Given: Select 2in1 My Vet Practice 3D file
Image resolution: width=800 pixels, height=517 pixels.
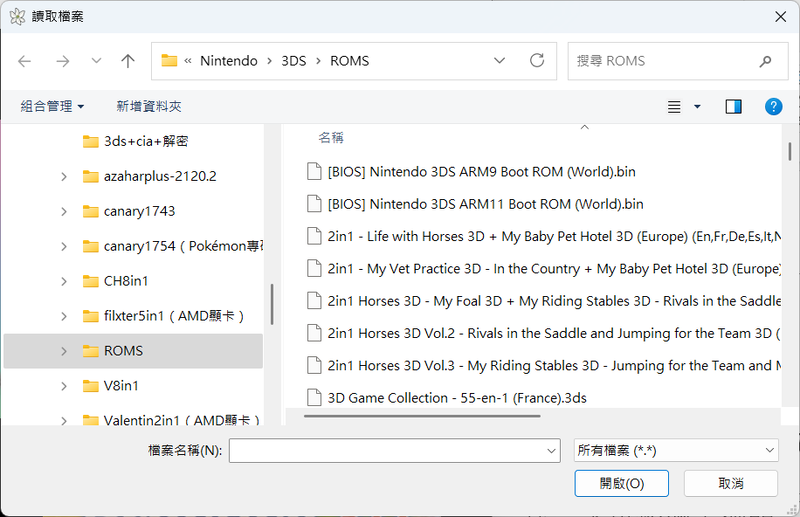Looking at the screenshot, I should (x=554, y=268).
